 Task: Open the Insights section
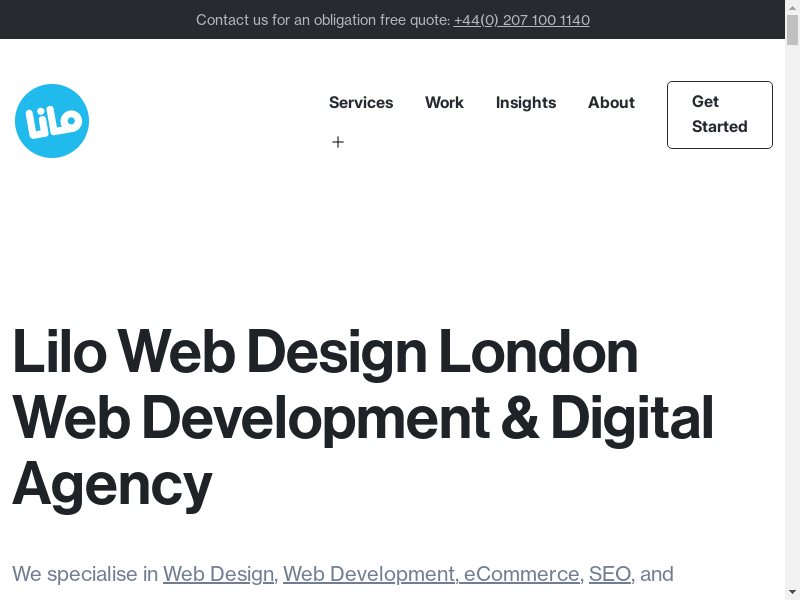[x=526, y=103]
